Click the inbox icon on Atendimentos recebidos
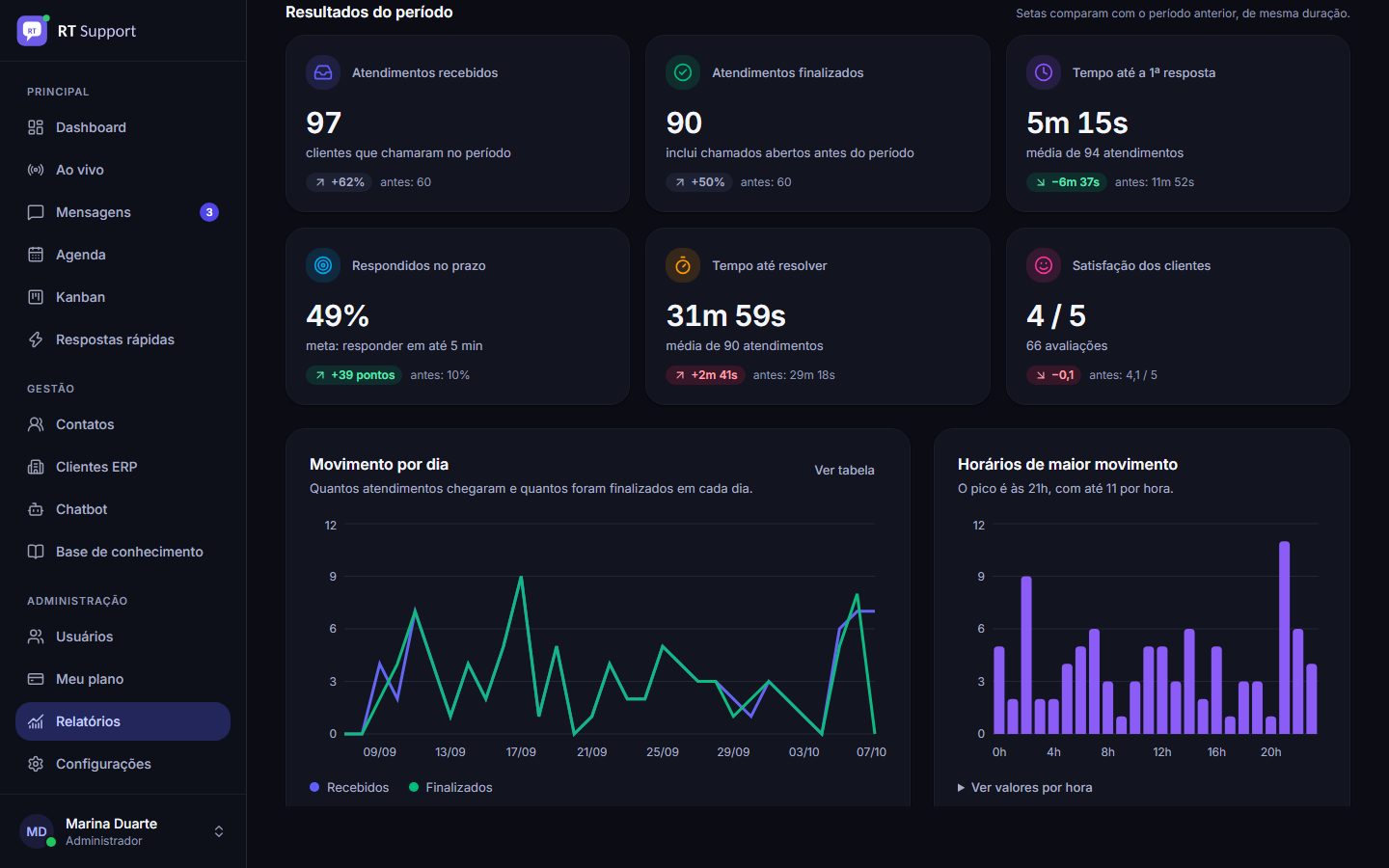 coord(323,72)
